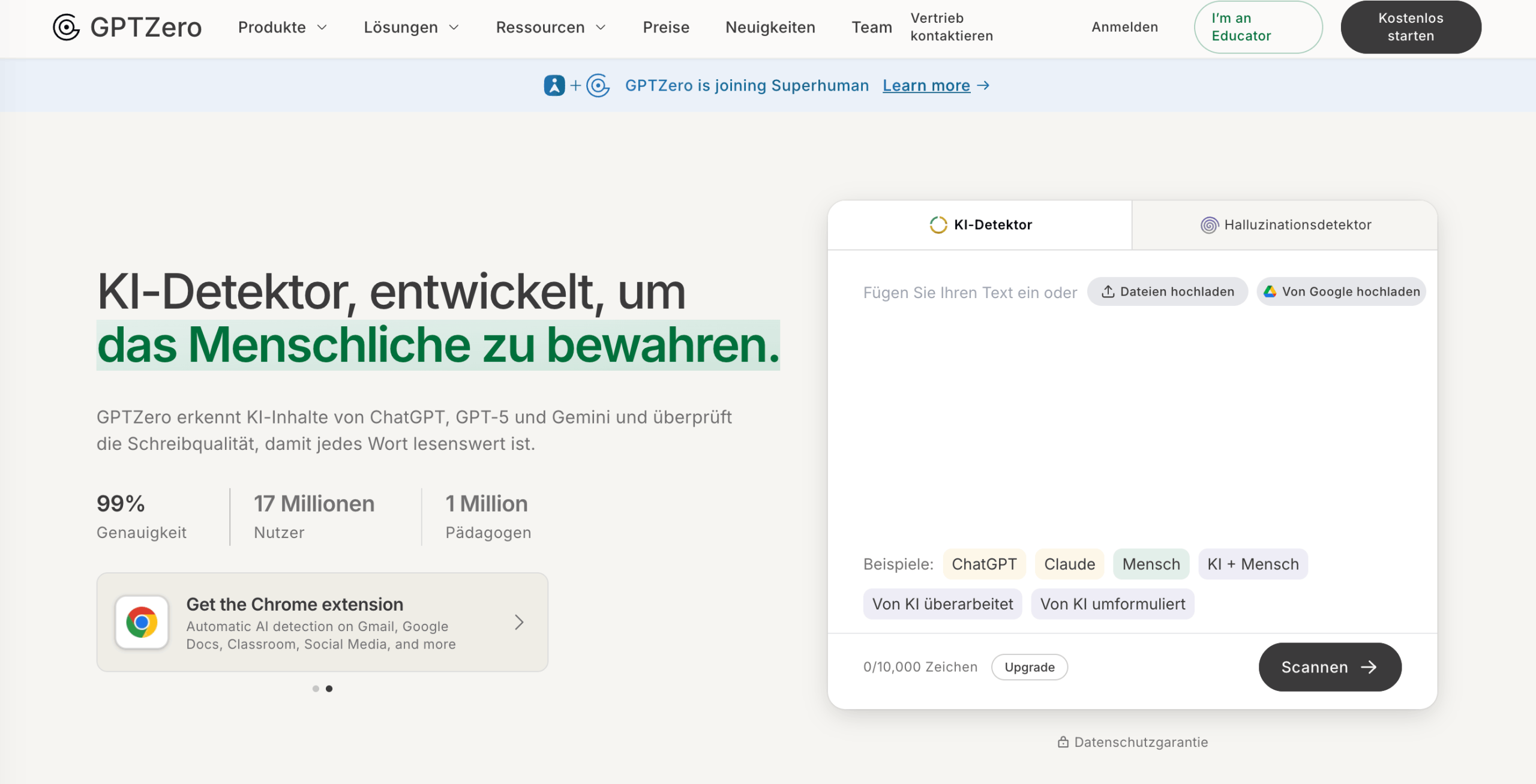Open the Get the Chrome extension card
Image resolution: width=1536 pixels, height=784 pixels.
[x=322, y=622]
